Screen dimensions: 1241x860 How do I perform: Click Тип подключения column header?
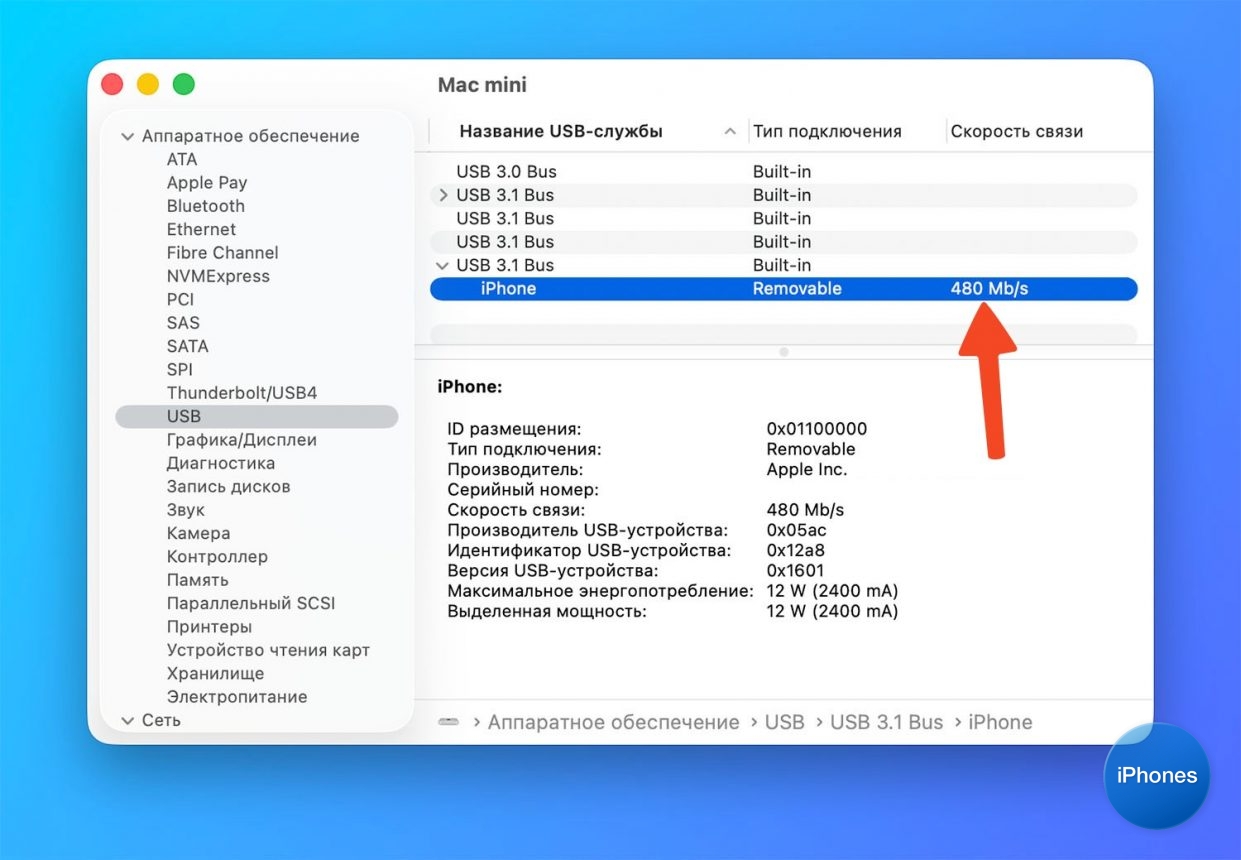[x=827, y=131]
